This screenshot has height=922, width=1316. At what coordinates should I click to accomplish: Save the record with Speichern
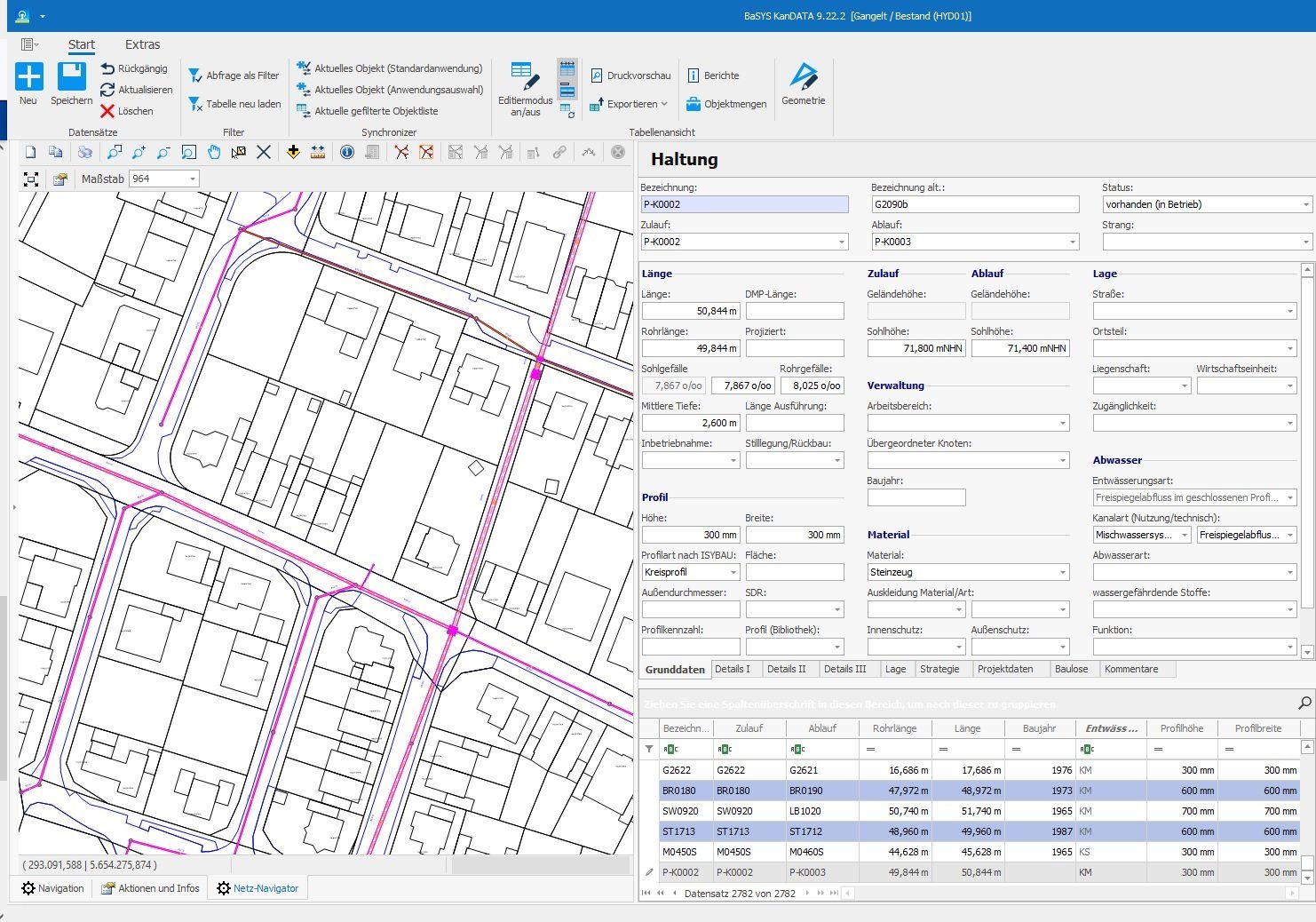[71, 77]
